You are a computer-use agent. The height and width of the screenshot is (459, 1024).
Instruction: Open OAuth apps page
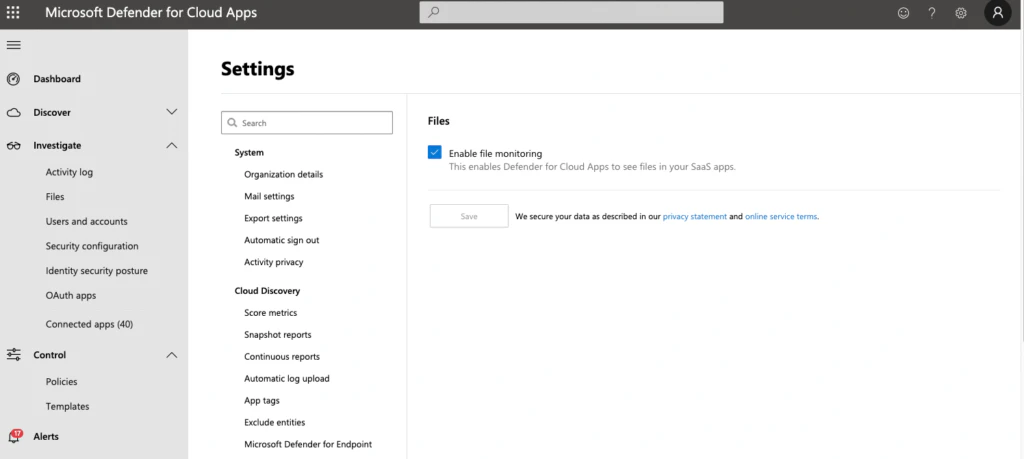point(71,296)
